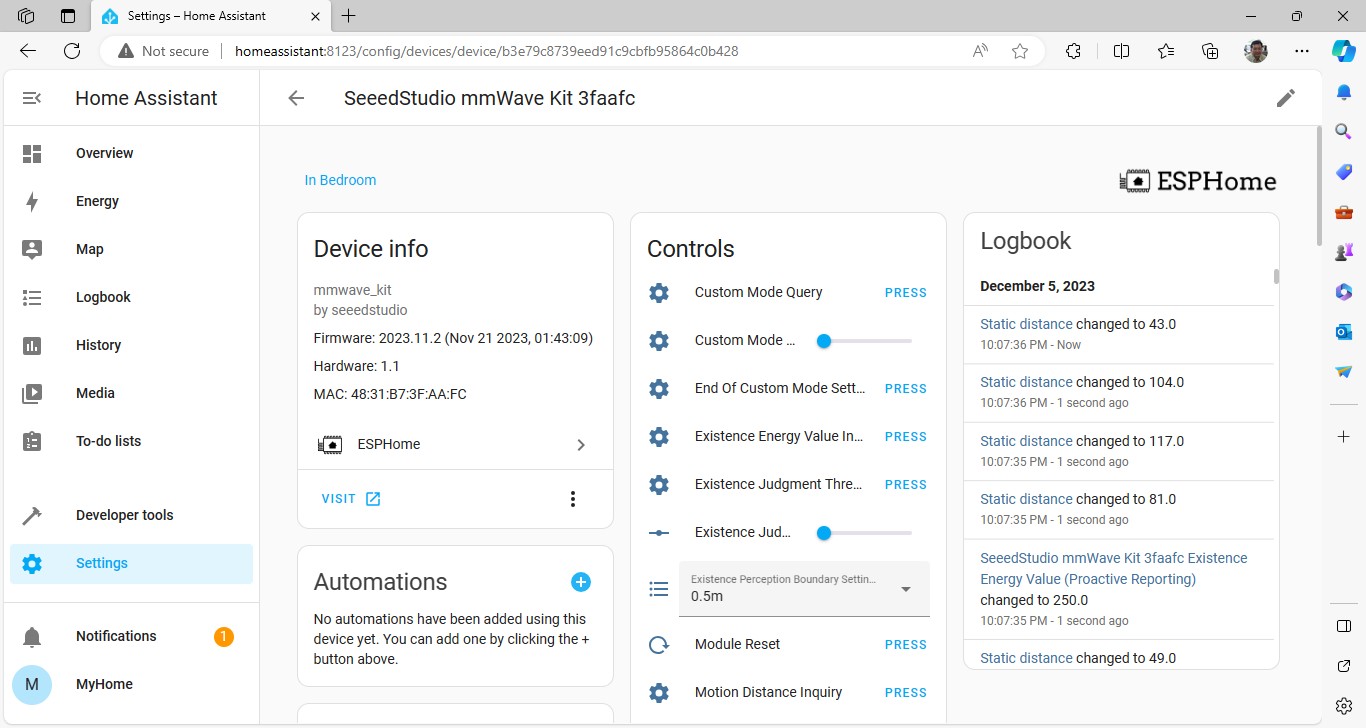Click the ESPHome logo

coord(1198,181)
